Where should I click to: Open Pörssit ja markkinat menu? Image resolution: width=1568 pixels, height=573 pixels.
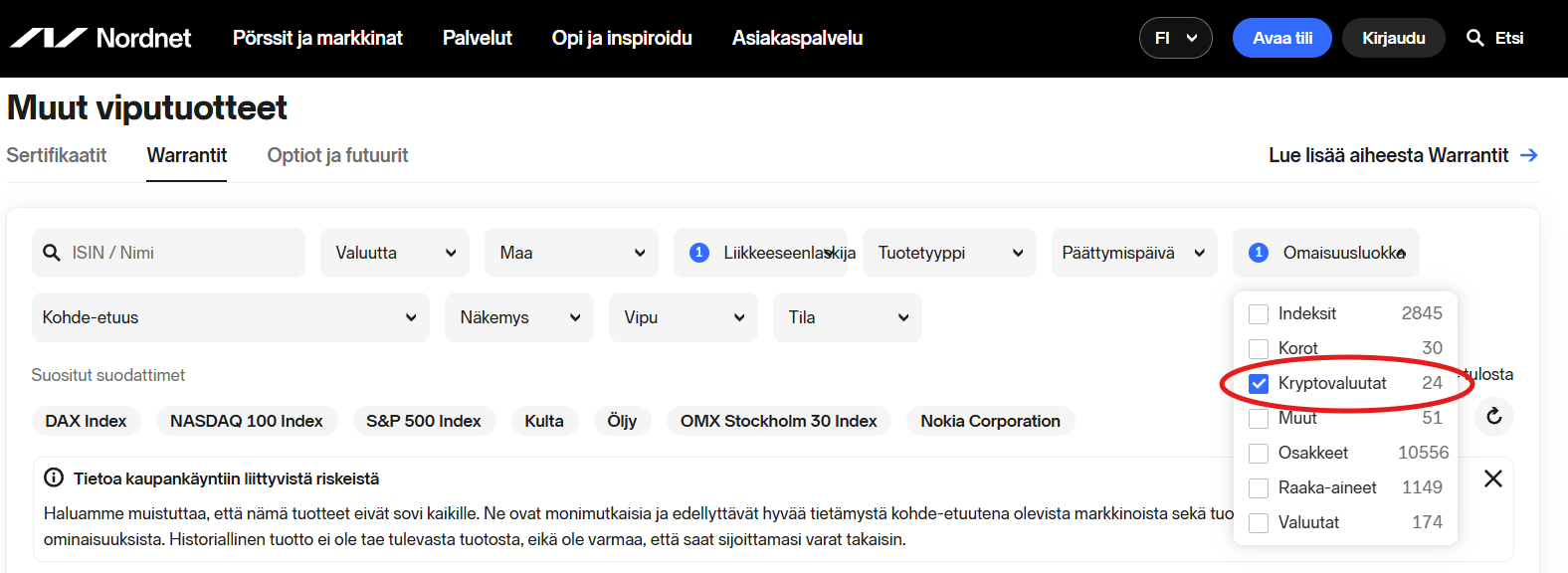click(x=317, y=38)
